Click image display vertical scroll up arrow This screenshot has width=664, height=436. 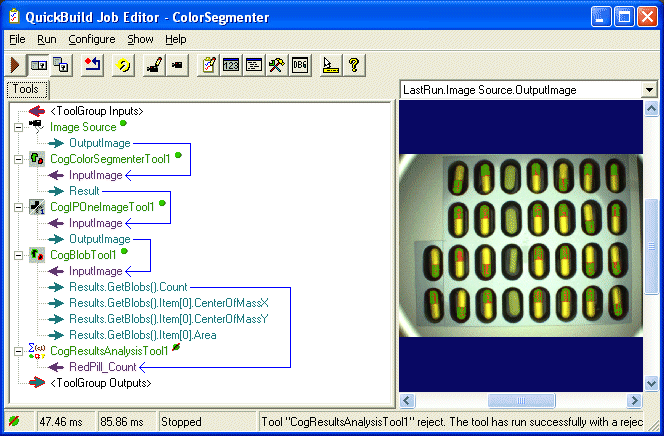(x=651, y=109)
